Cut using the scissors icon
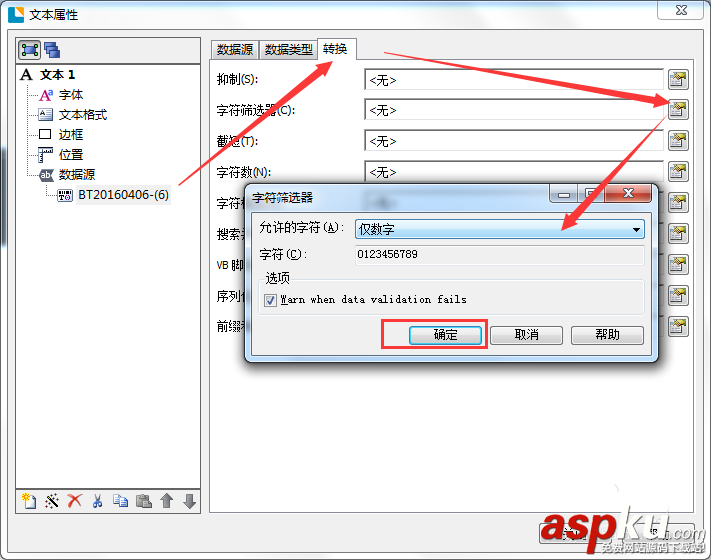 click(x=97, y=501)
